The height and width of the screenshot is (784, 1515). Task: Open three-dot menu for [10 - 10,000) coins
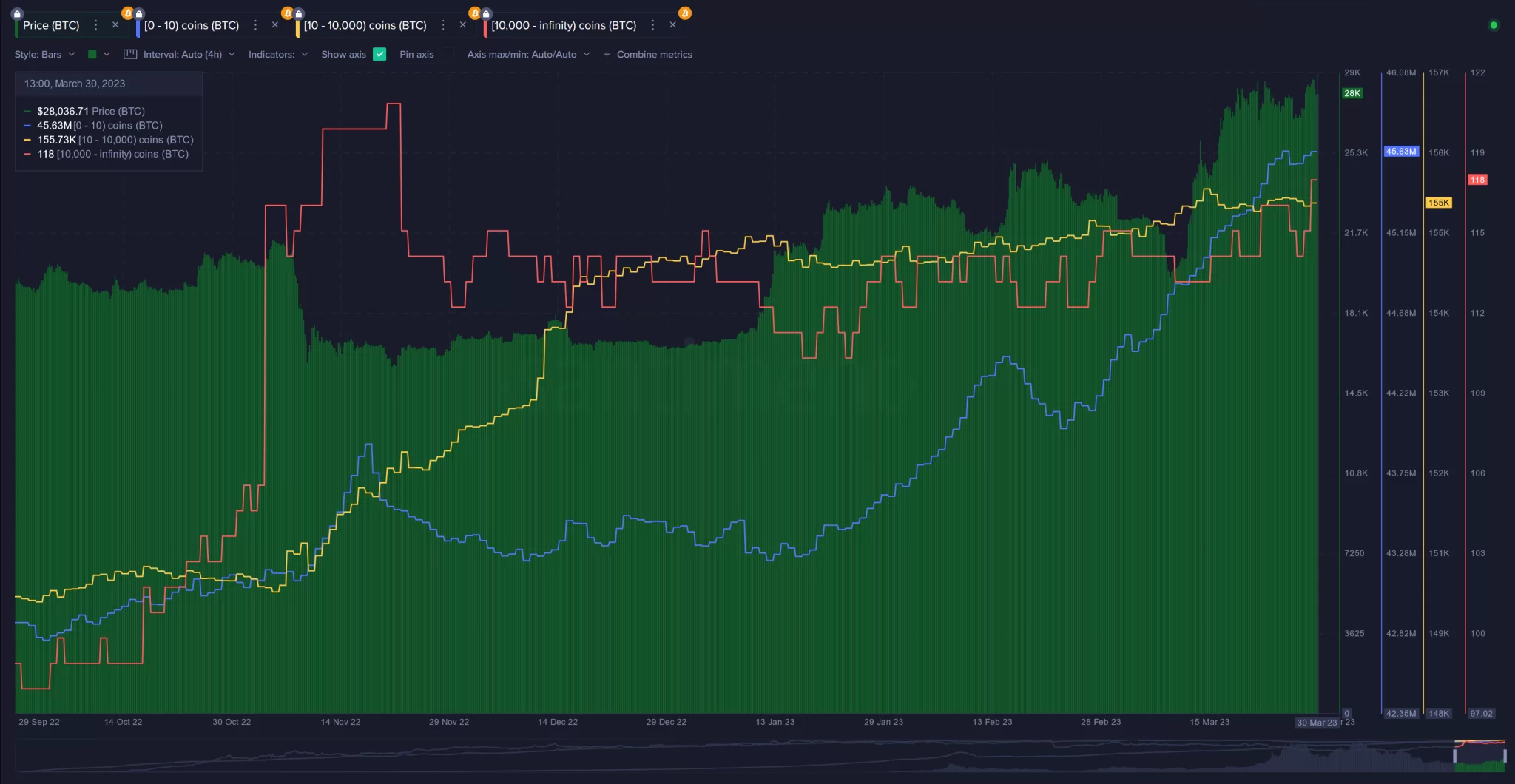click(443, 25)
